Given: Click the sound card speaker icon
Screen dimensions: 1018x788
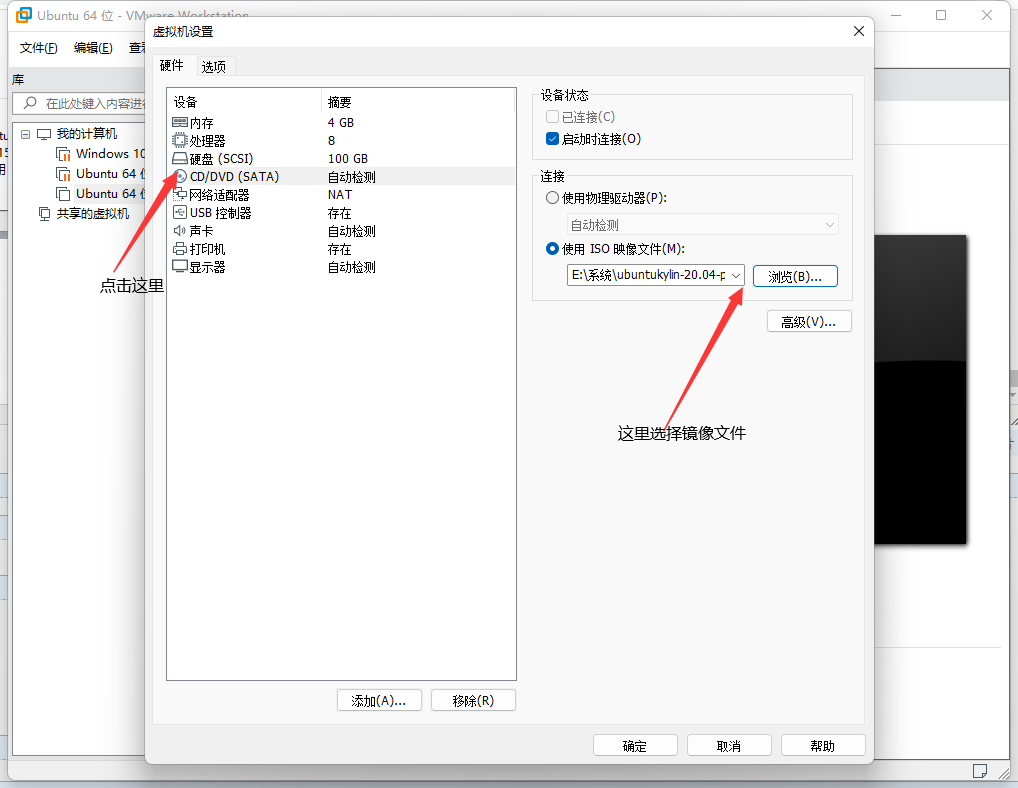Looking at the screenshot, I should [180, 230].
